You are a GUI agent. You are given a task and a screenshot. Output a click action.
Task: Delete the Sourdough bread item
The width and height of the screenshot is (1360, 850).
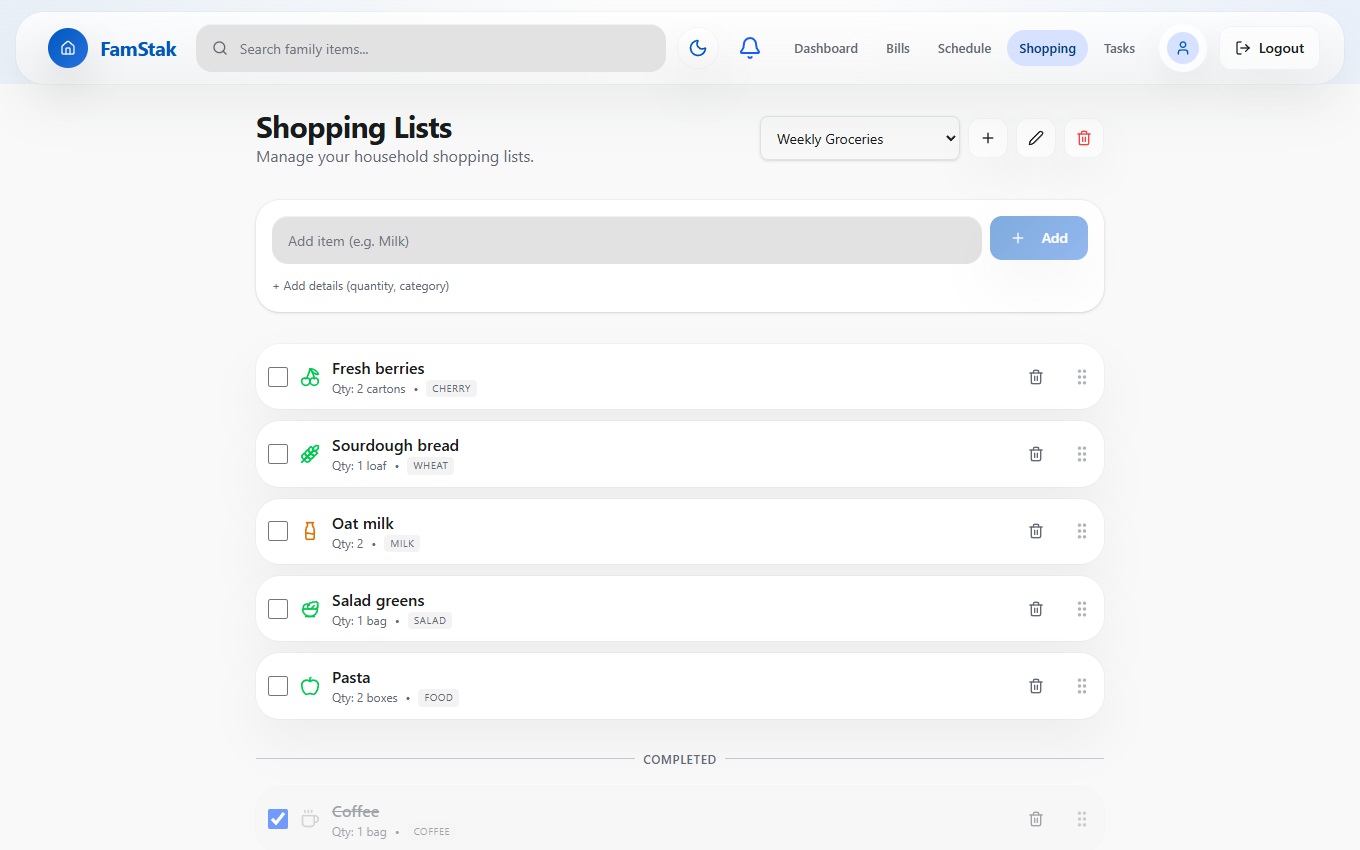[1036, 454]
